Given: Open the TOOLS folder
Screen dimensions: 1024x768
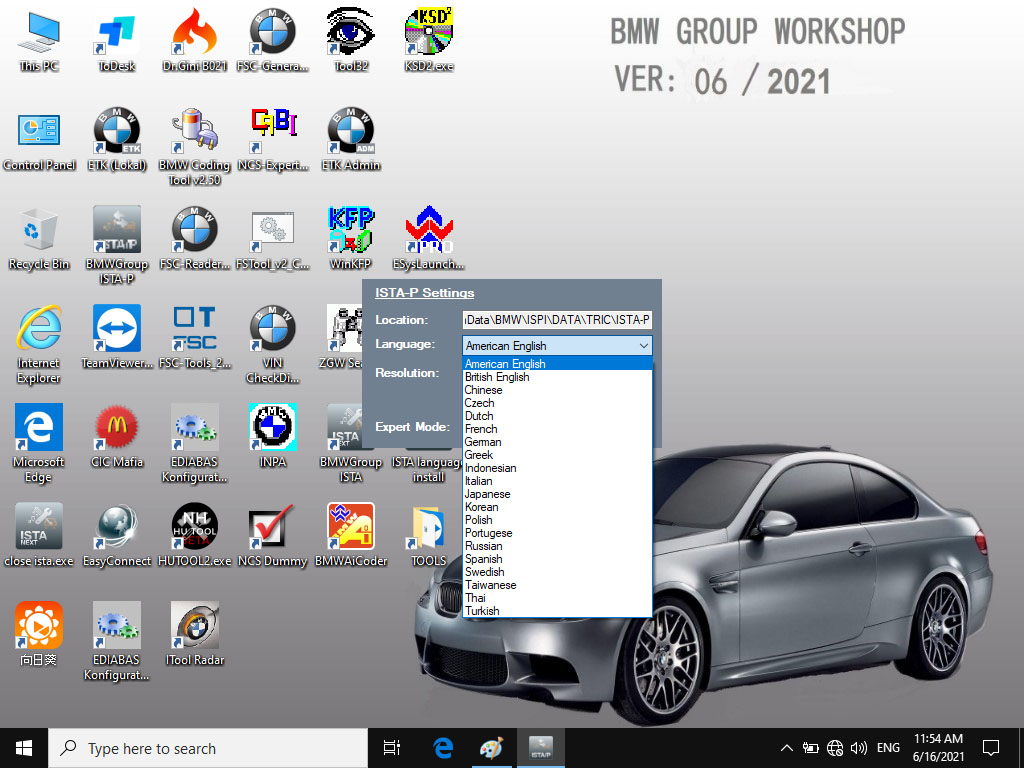Looking at the screenshot, I should point(428,527).
